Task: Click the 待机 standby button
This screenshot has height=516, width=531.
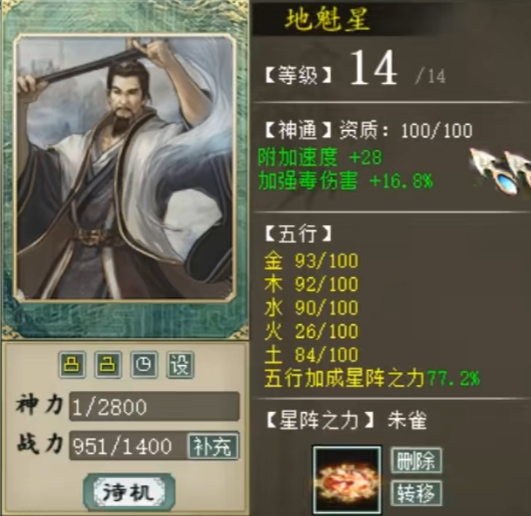Action: [129, 492]
